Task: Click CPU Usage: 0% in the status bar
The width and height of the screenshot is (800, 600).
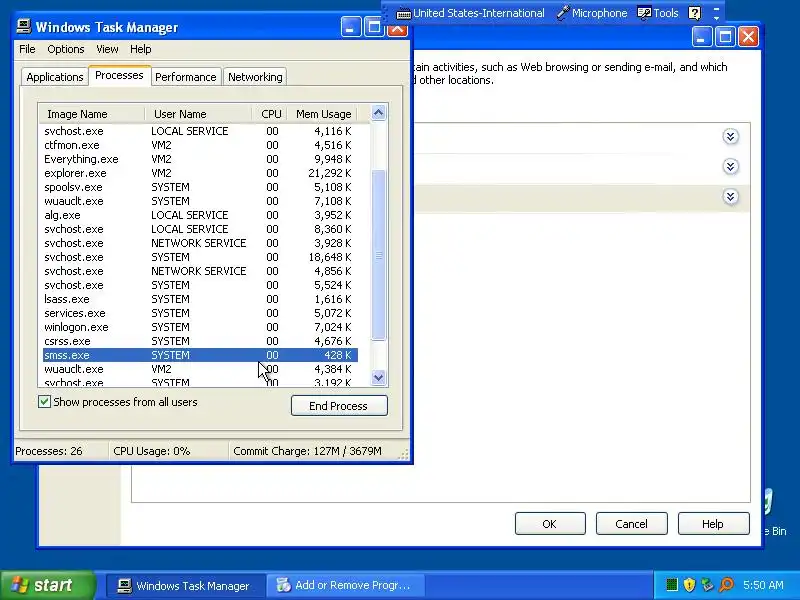Action: [152, 451]
